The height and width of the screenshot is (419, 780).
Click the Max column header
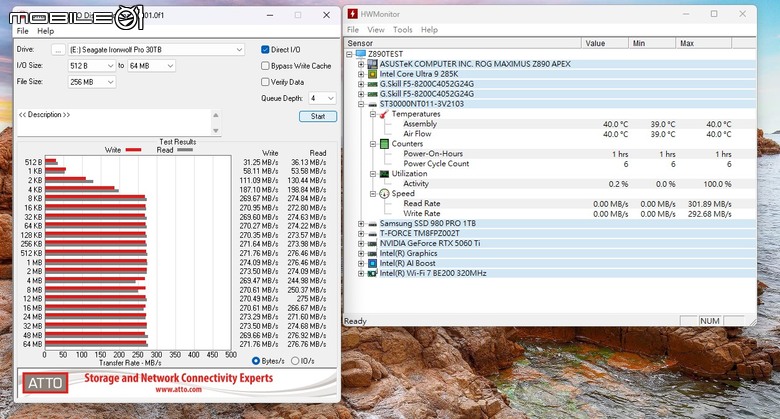pos(703,43)
